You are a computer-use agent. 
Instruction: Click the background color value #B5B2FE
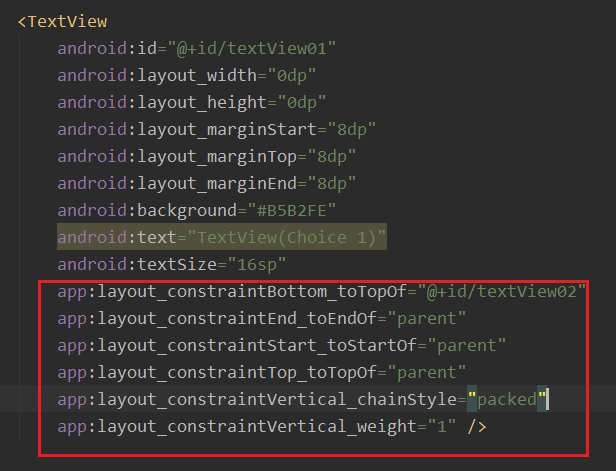point(292,211)
